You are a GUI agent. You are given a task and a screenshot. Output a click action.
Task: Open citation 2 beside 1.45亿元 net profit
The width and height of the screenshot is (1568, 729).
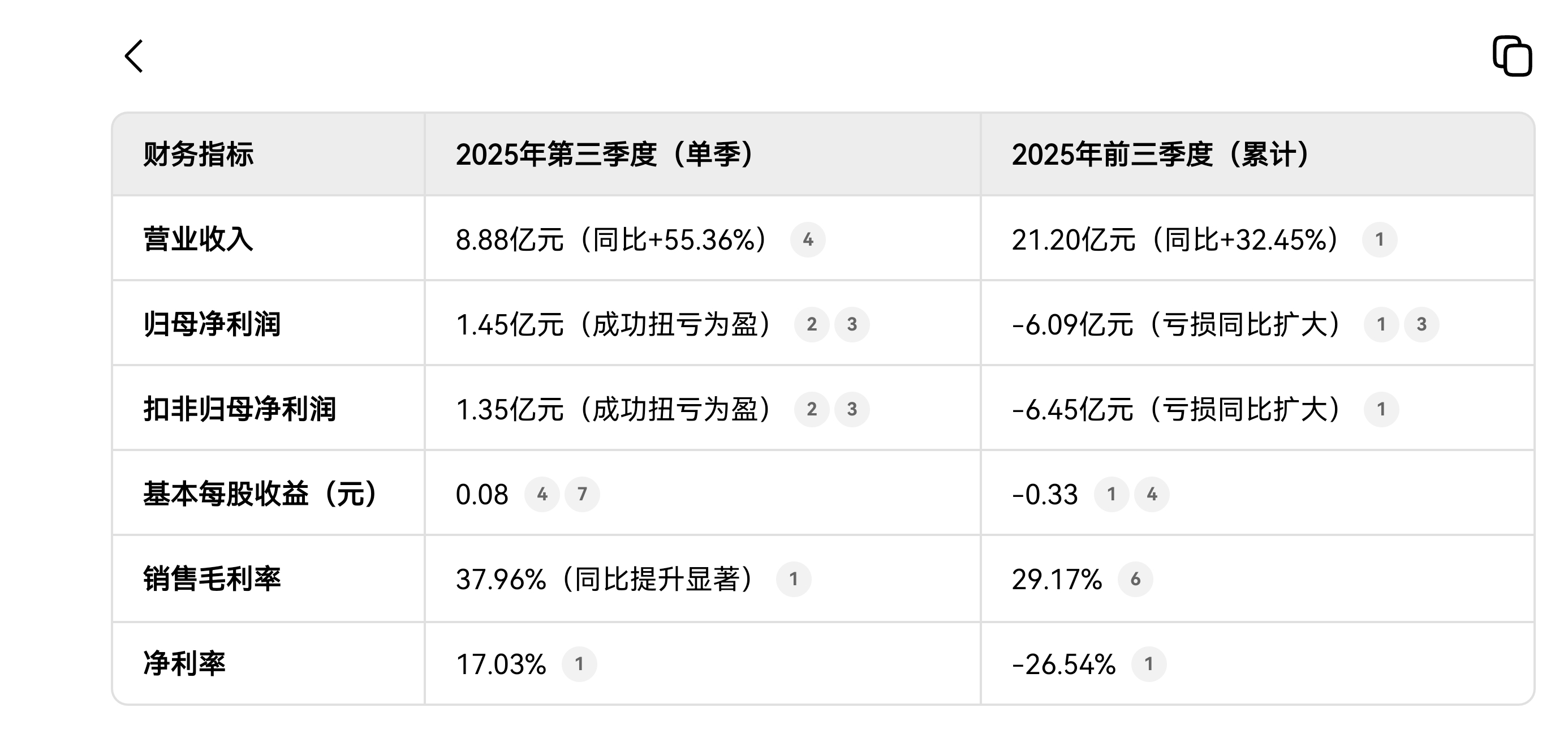811,325
